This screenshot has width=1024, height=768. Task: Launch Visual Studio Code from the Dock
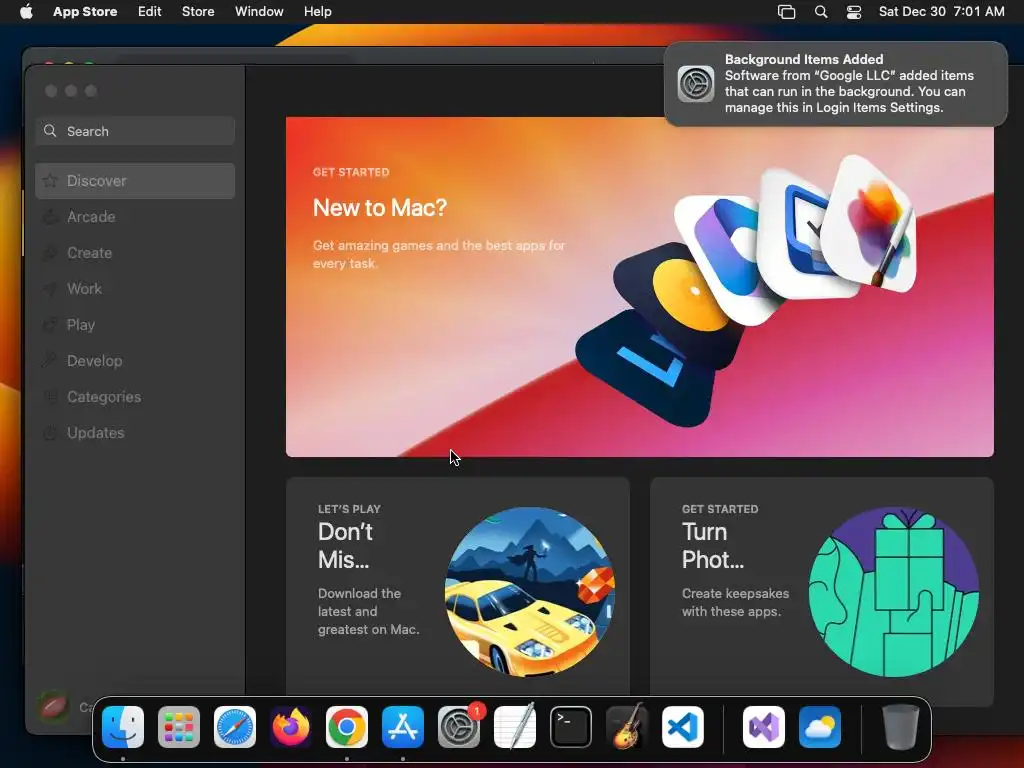click(683, 727)
